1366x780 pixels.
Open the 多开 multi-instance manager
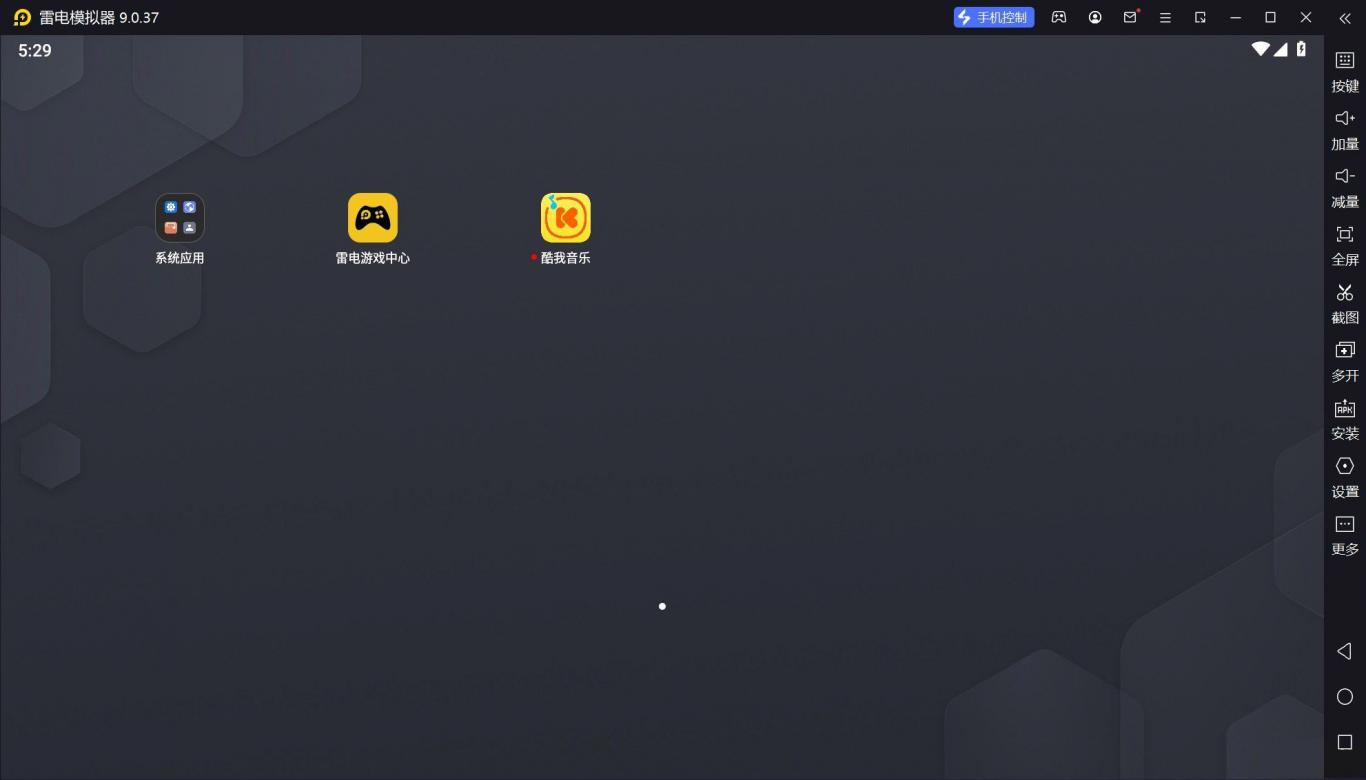(x=1345, y=361)
